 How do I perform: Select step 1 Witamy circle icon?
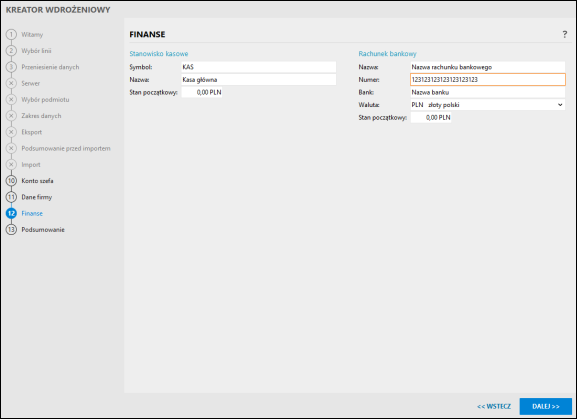[x=11, y=34]
